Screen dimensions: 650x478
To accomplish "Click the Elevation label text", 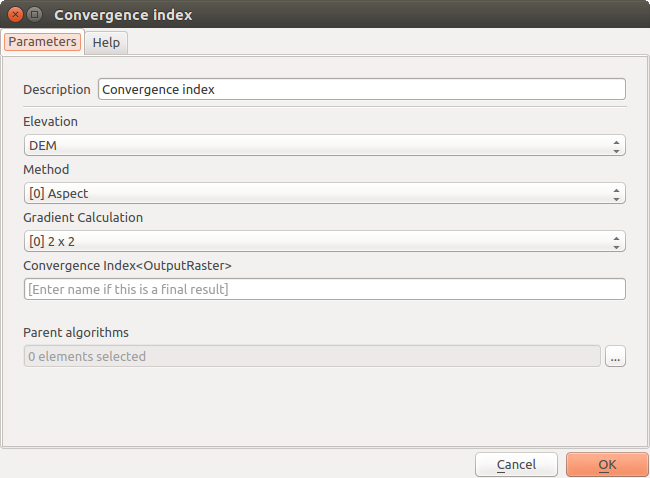I will click(51, 122).
